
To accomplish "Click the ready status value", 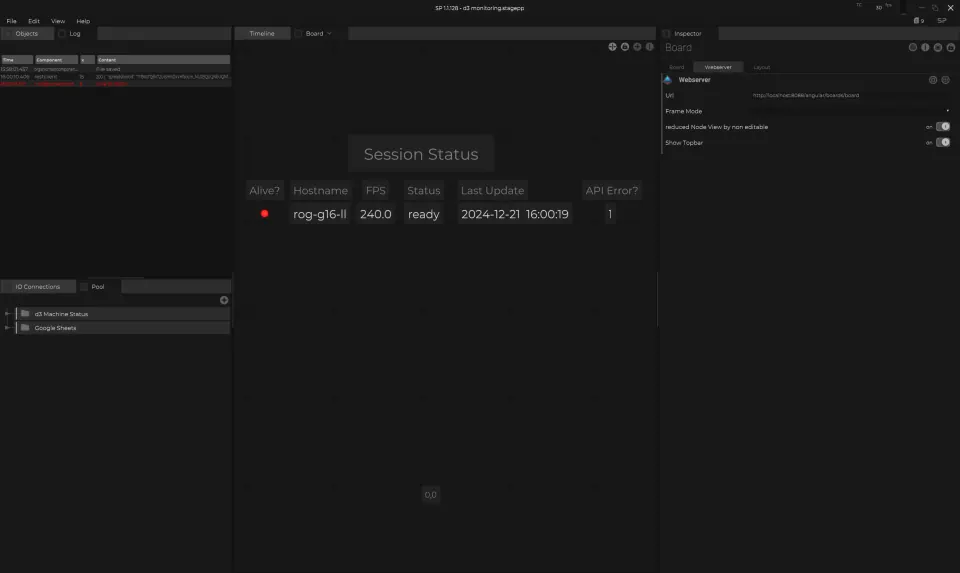I will point(424,214).
